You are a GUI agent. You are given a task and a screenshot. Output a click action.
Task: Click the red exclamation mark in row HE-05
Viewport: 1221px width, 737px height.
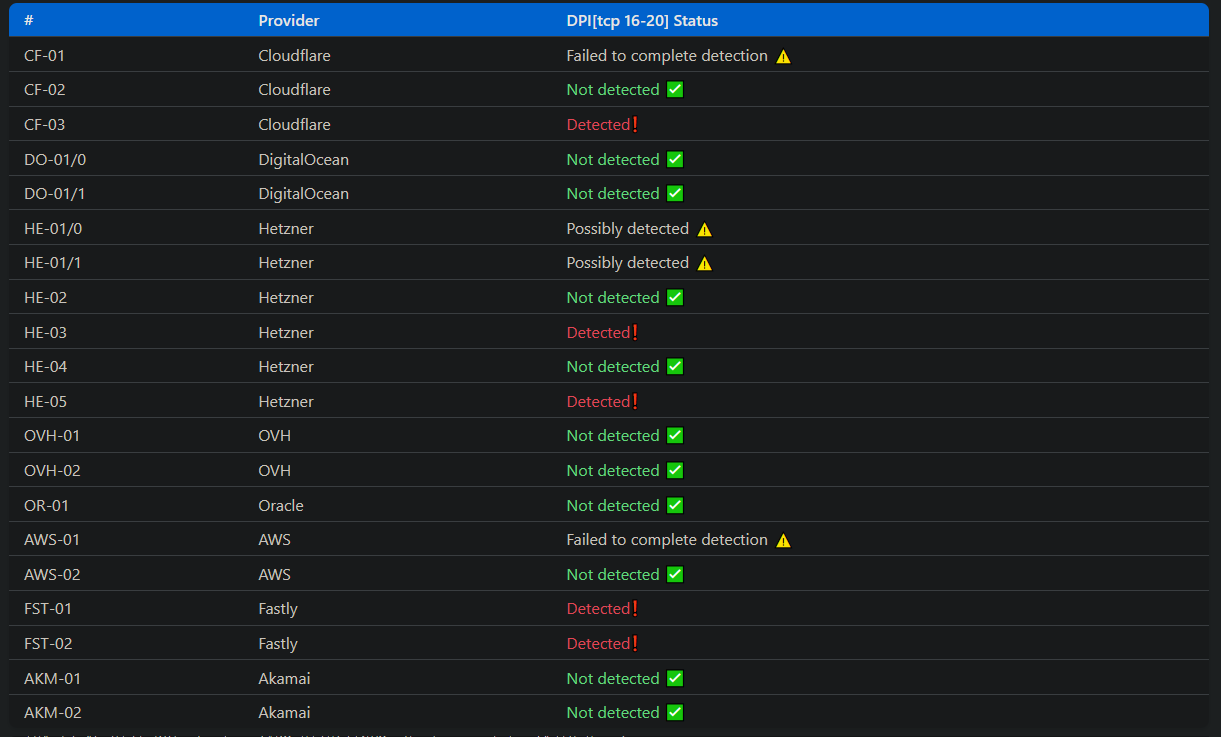pos(635,401)
